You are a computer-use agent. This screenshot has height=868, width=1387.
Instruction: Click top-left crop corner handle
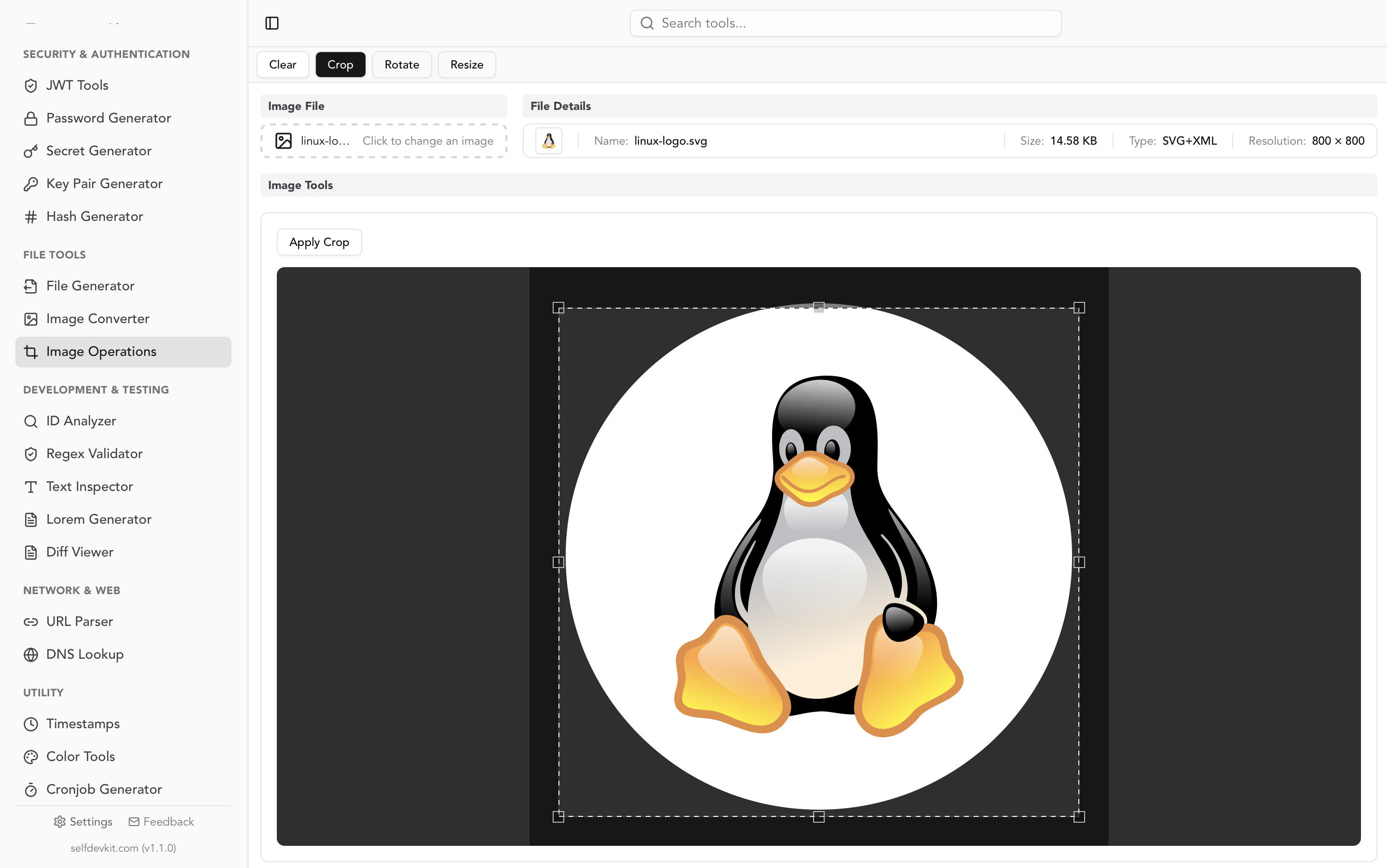tap(558, 308)
